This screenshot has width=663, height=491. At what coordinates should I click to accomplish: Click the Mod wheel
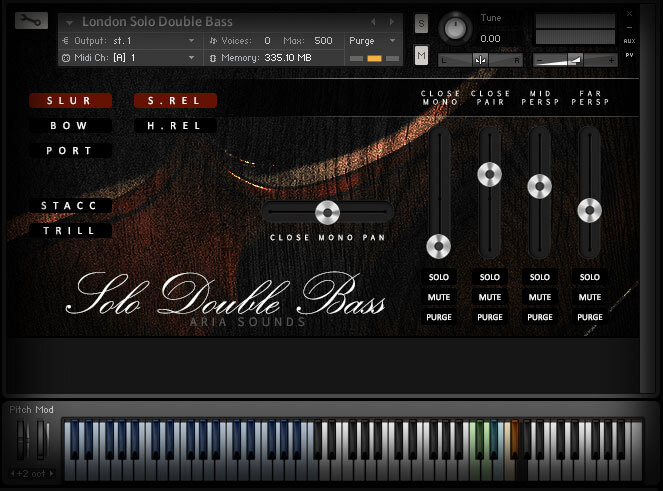(x=42, y=440)
